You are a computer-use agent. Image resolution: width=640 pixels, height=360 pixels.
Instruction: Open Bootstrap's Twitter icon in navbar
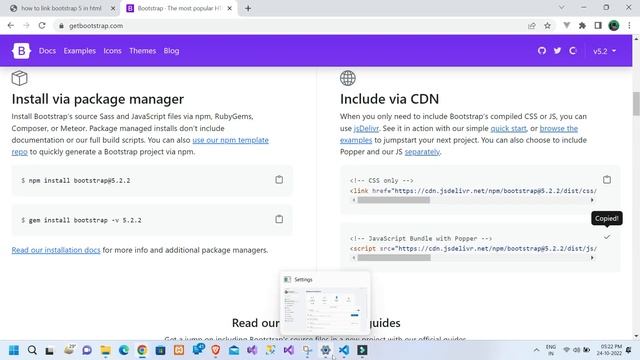pyautogui.click(x=557, y=51)
